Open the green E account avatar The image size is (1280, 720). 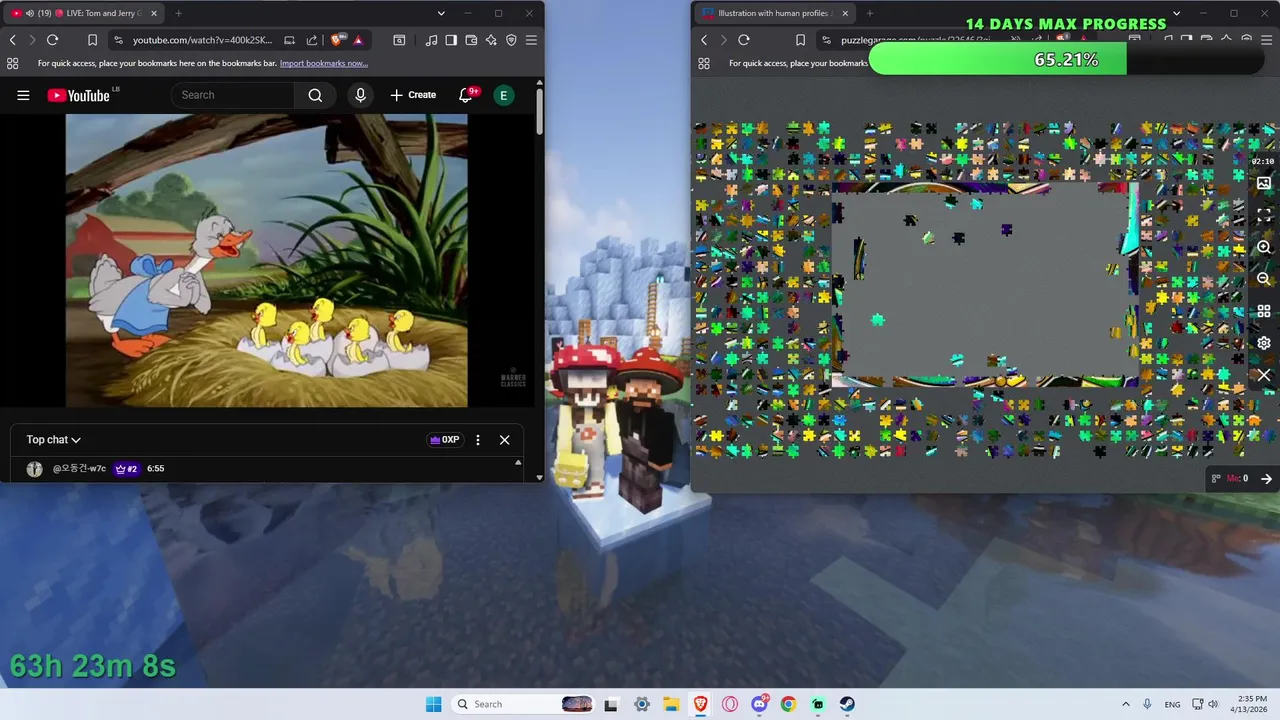tap(503, 95)
